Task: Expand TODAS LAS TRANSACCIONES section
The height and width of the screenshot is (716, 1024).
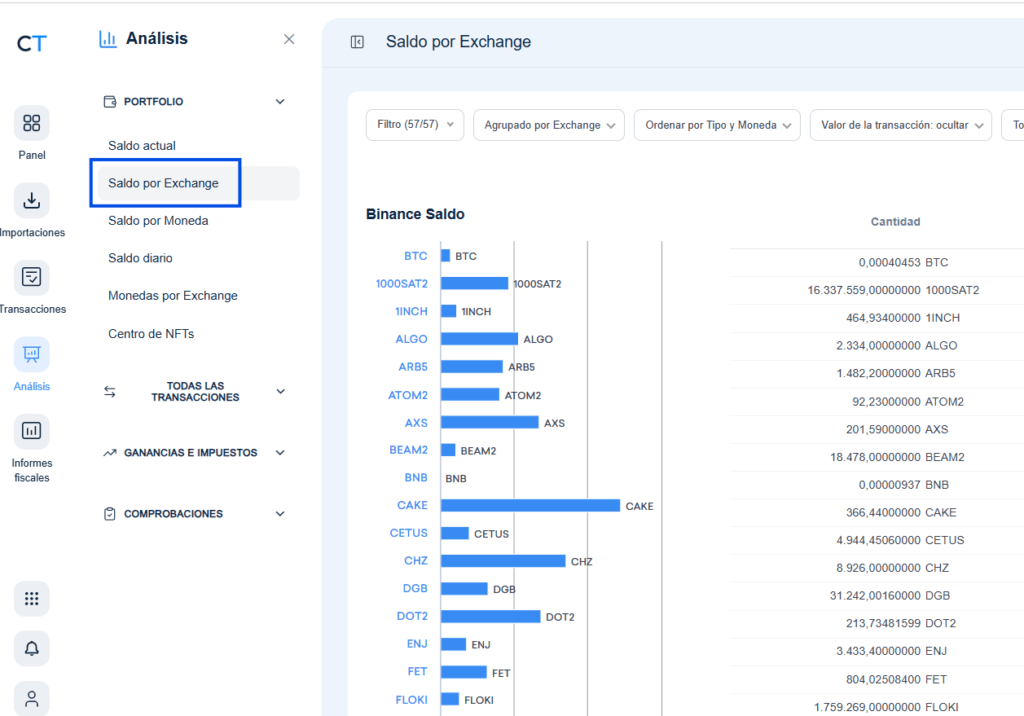Action: click(280, 391)
